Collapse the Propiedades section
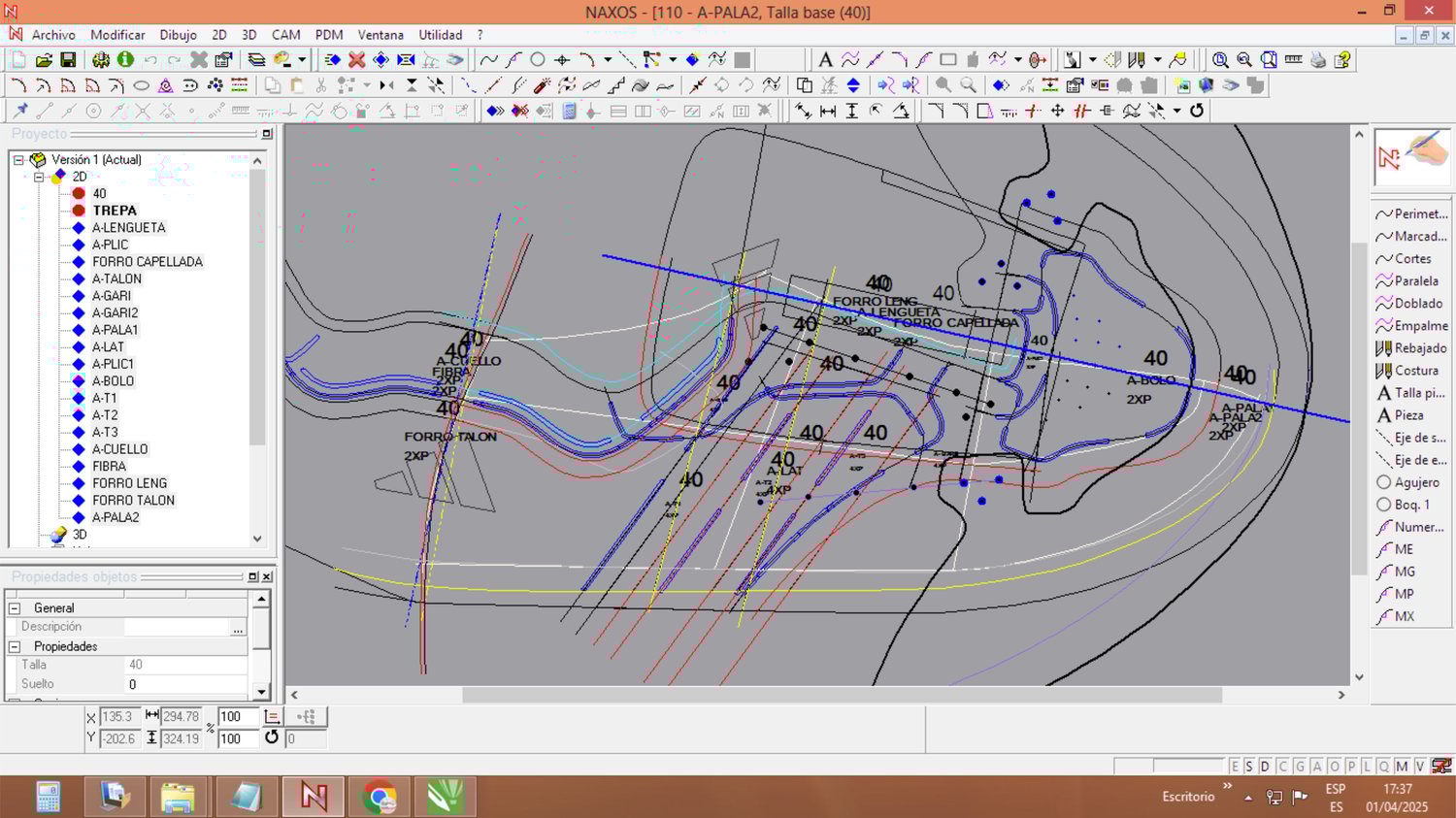 pyautogui.click(x=15, y=646)
